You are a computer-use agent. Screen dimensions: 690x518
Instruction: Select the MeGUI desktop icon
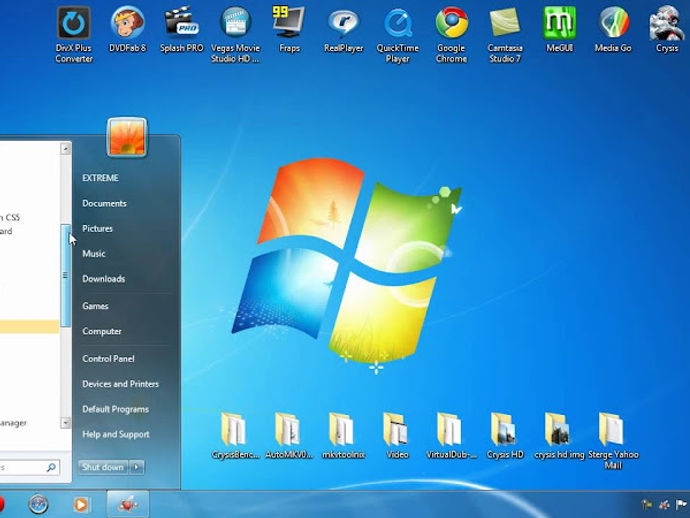(x=559, y=30)
